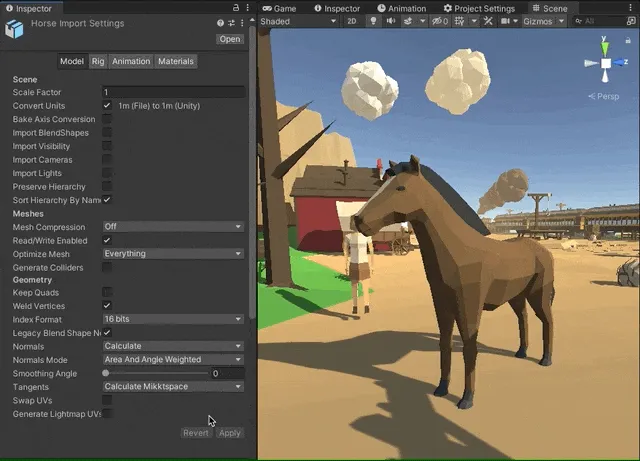
Task: Open the preset selector sliders icon
Action: [231, 23]
